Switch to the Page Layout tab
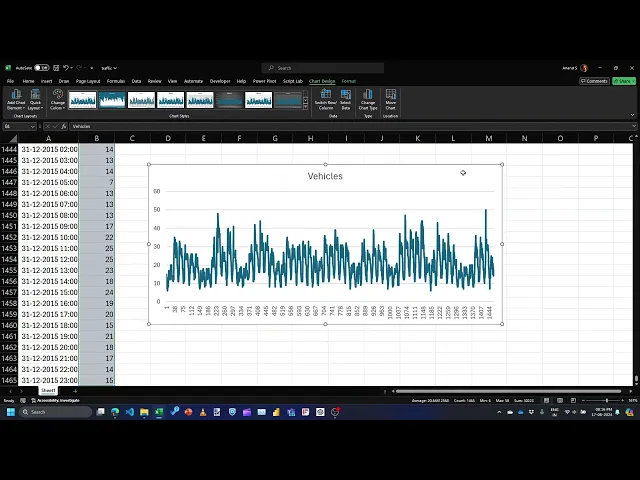Screen dimensions: 640x480 click(88, 81)
